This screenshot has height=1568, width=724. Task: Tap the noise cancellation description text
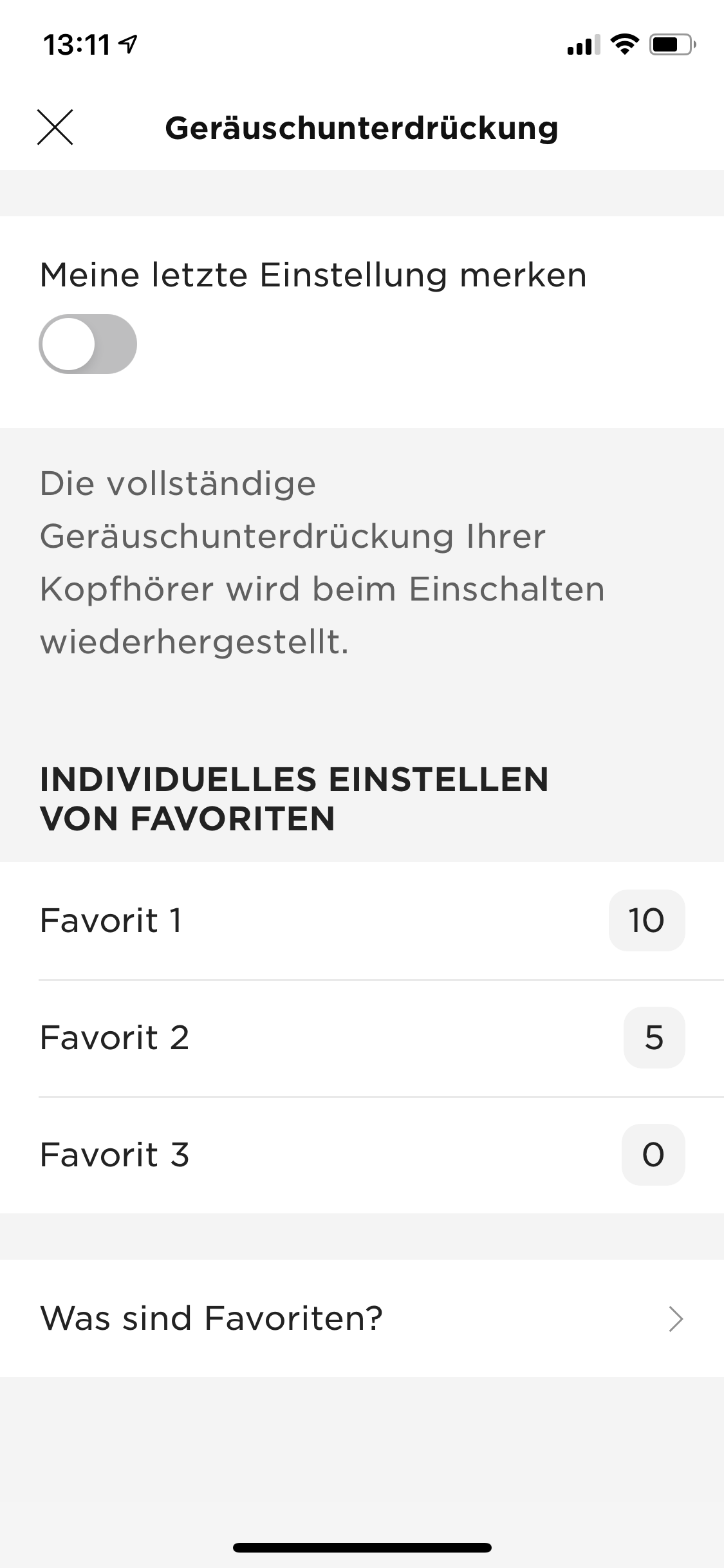coord(322,563)
